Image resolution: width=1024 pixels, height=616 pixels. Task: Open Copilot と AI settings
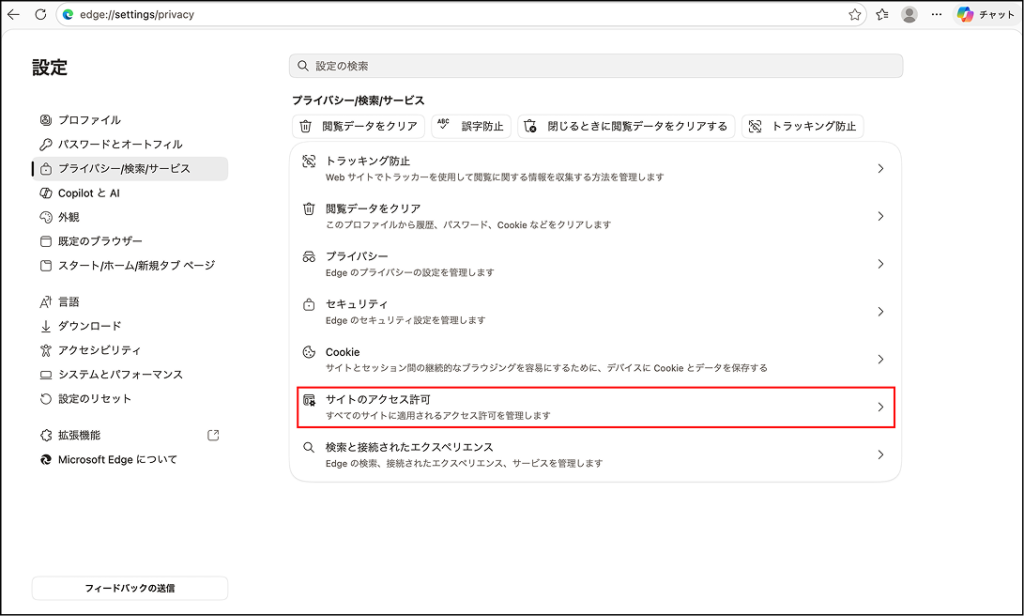point(129,193)
